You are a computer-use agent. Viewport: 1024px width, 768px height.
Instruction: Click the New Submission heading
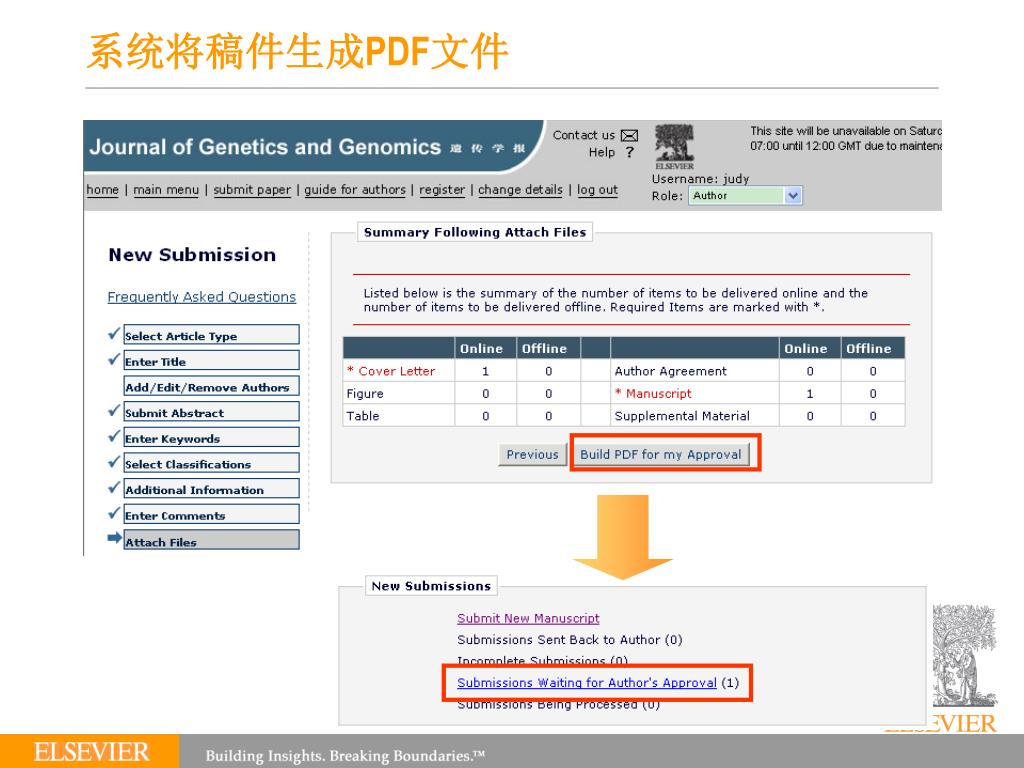click(x=192, y=255)
